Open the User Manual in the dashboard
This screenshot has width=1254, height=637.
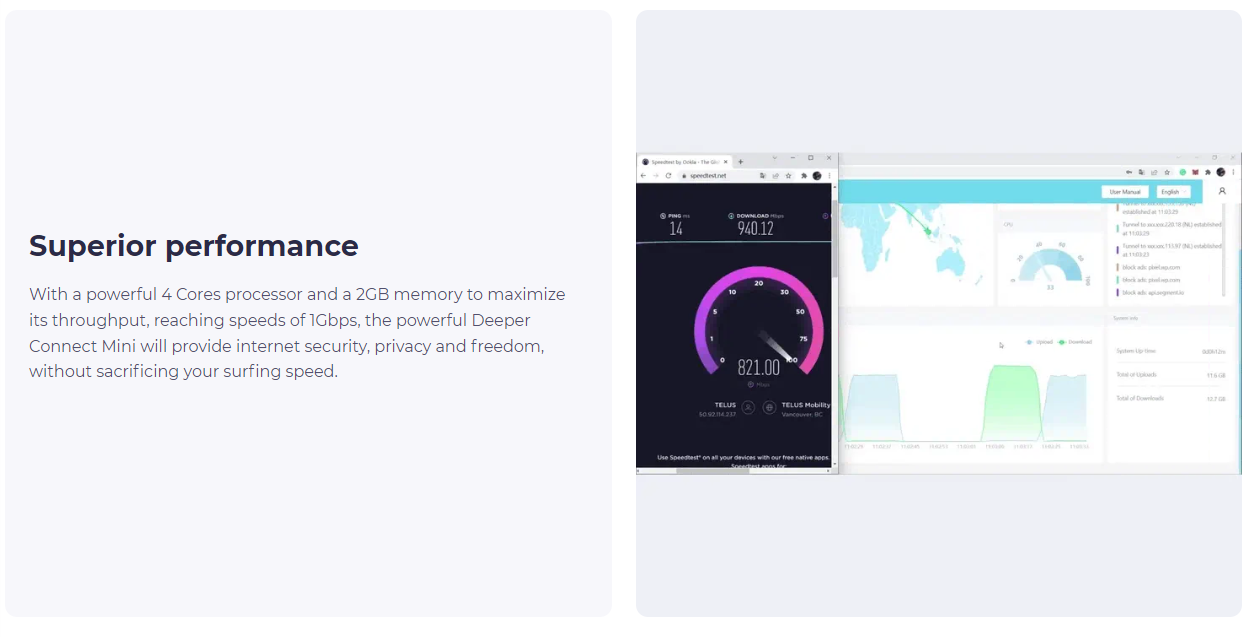point(1125,191)
